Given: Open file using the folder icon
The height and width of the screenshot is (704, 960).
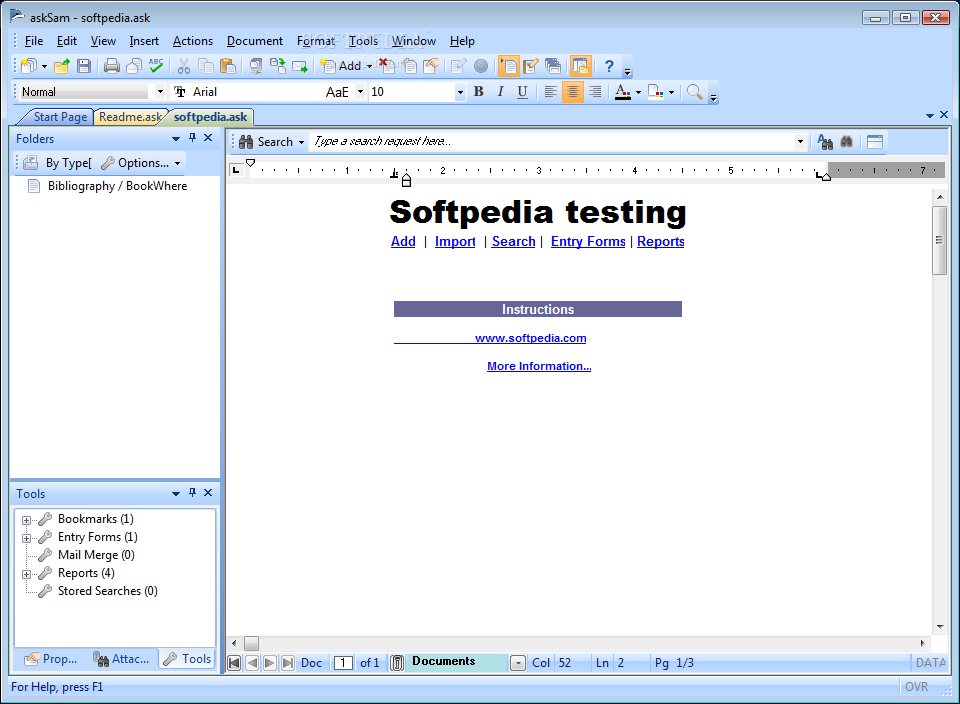Looking at the screenshot, I should click(62, 66).
